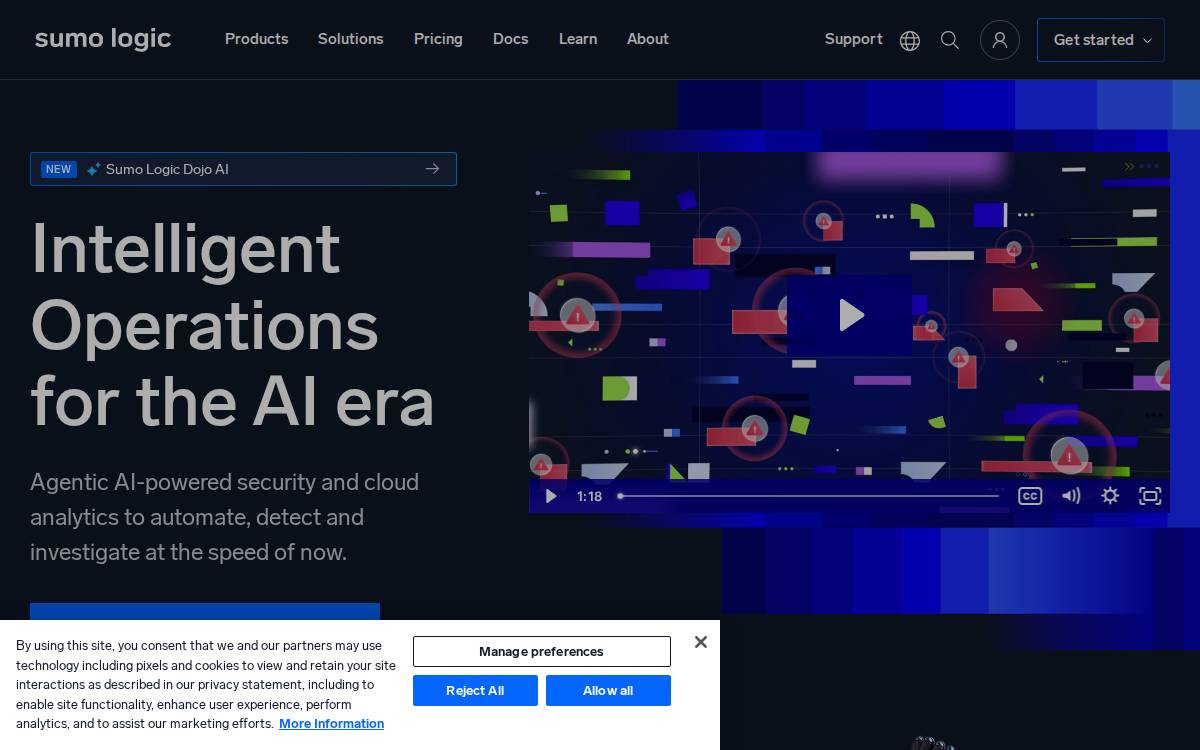
Task: Open the site search magnifier
Action: click(x=950, y=40)
